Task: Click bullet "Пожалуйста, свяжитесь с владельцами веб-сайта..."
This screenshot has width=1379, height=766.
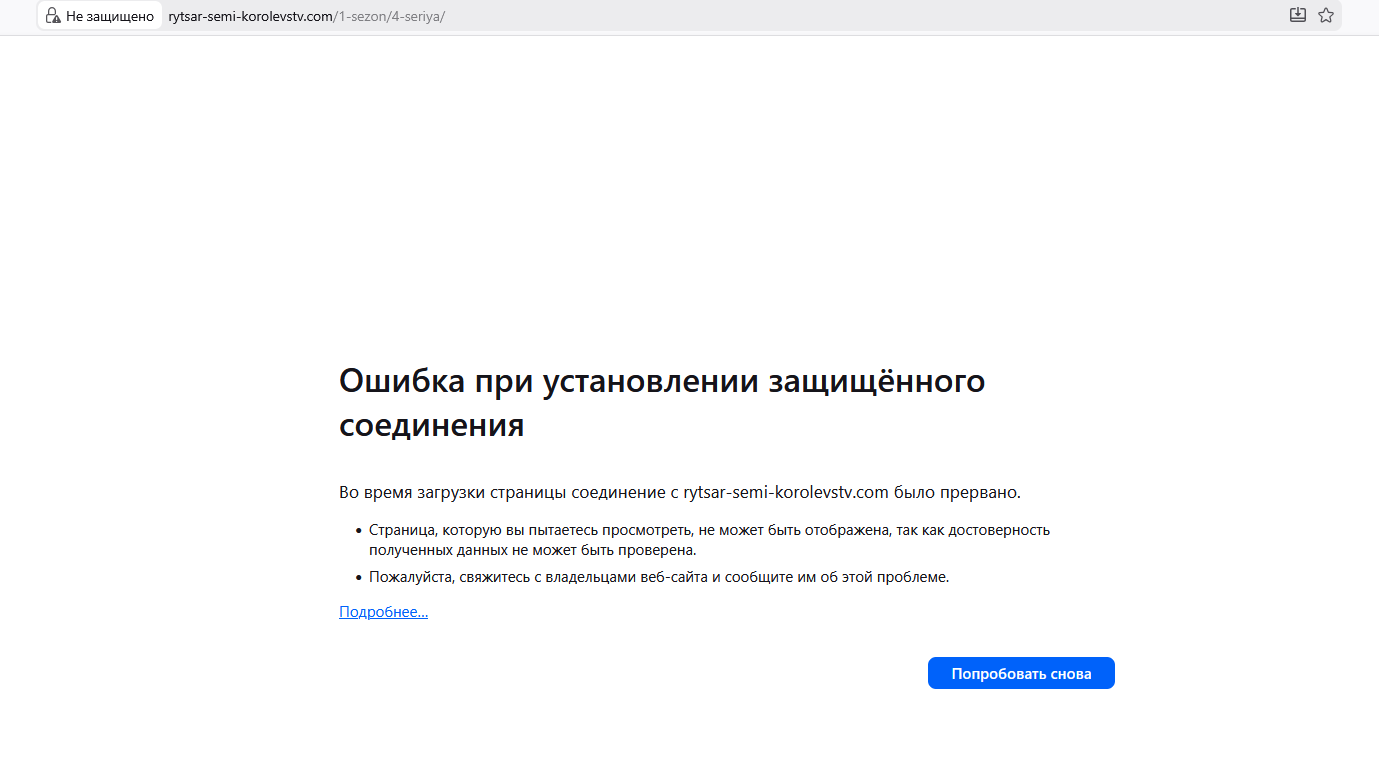Action: pyautogui.click(x=659, y=577)
